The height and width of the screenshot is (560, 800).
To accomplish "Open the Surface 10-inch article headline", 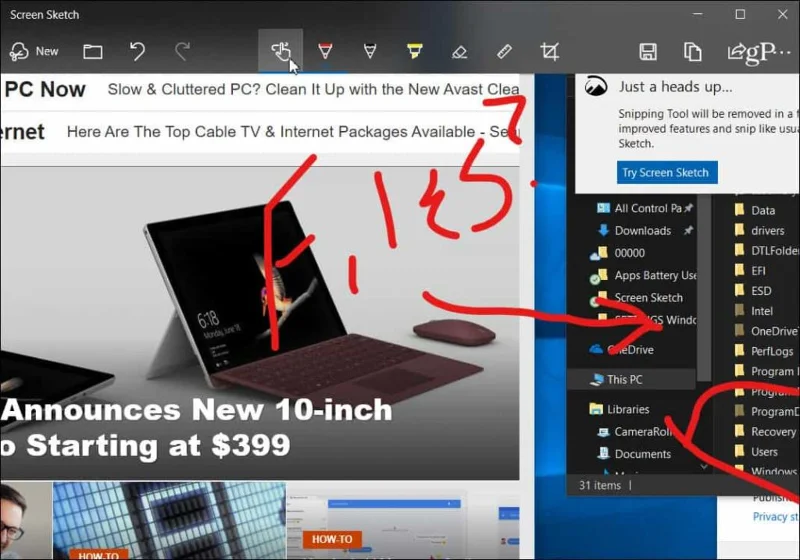I will 196,427.
